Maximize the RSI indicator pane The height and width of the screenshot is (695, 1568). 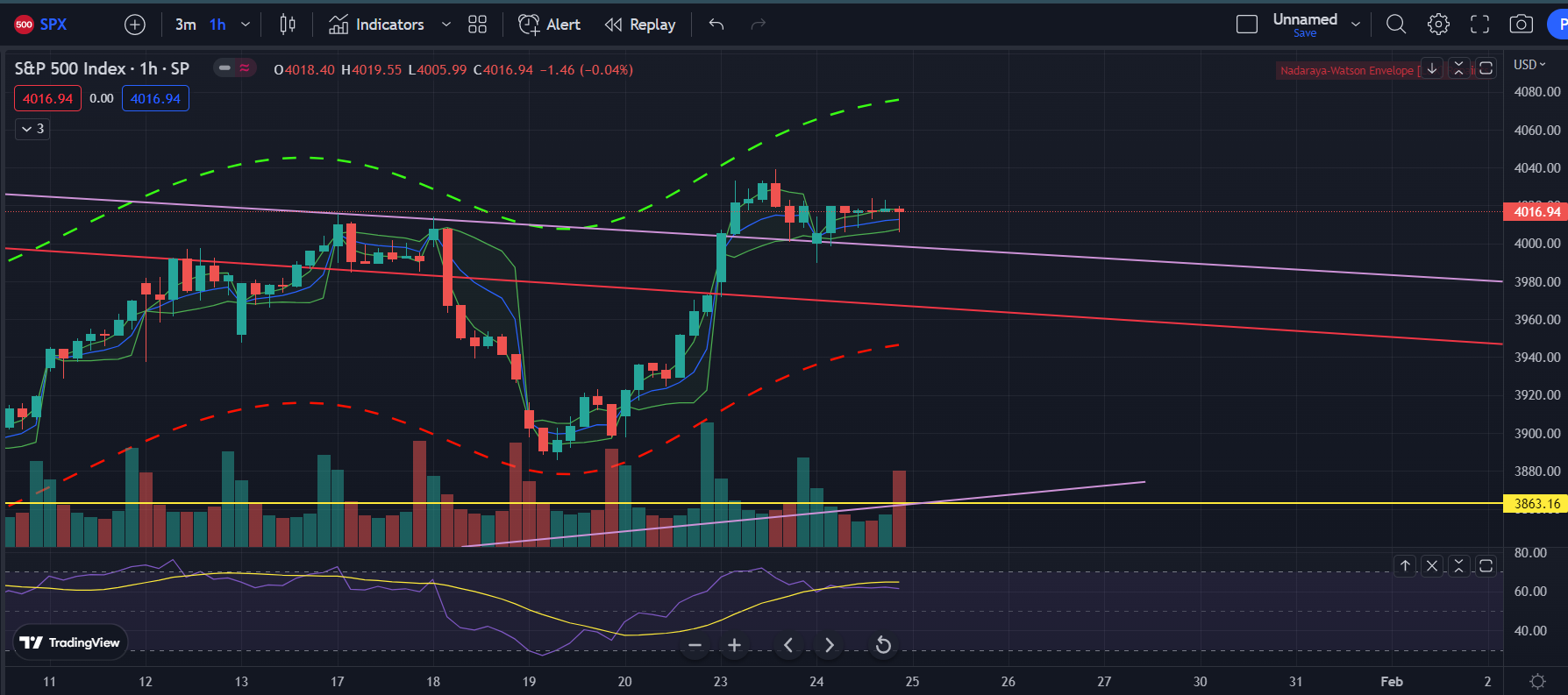[x=1486, y=566]
